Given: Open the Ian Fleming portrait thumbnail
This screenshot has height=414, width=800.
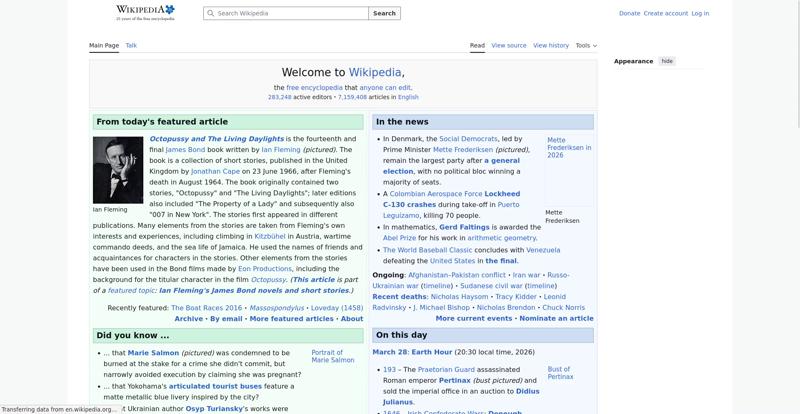Looking at the screenshot, I should [x=117, y=170].
